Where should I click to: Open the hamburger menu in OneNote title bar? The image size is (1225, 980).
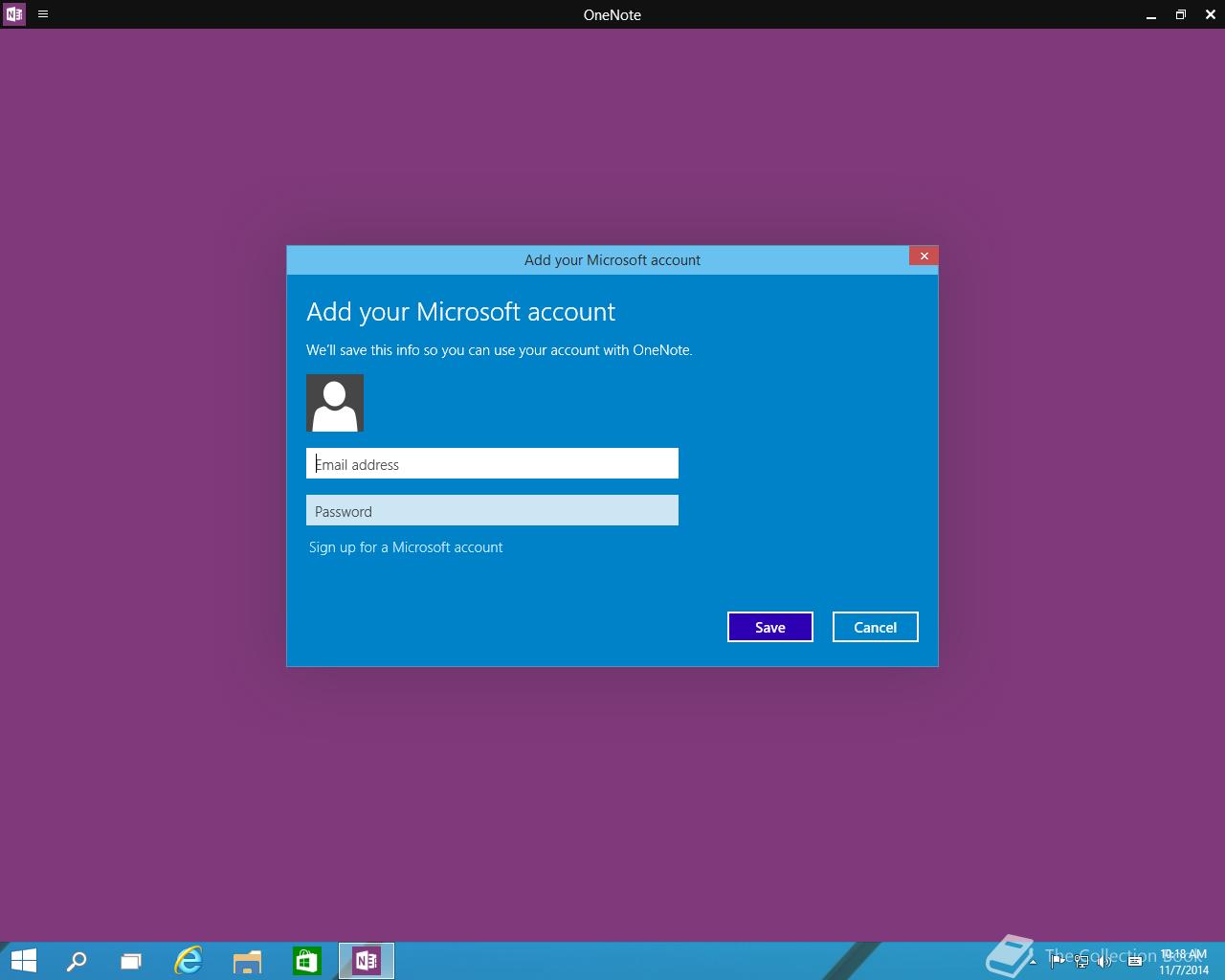(x=43, y=14)
